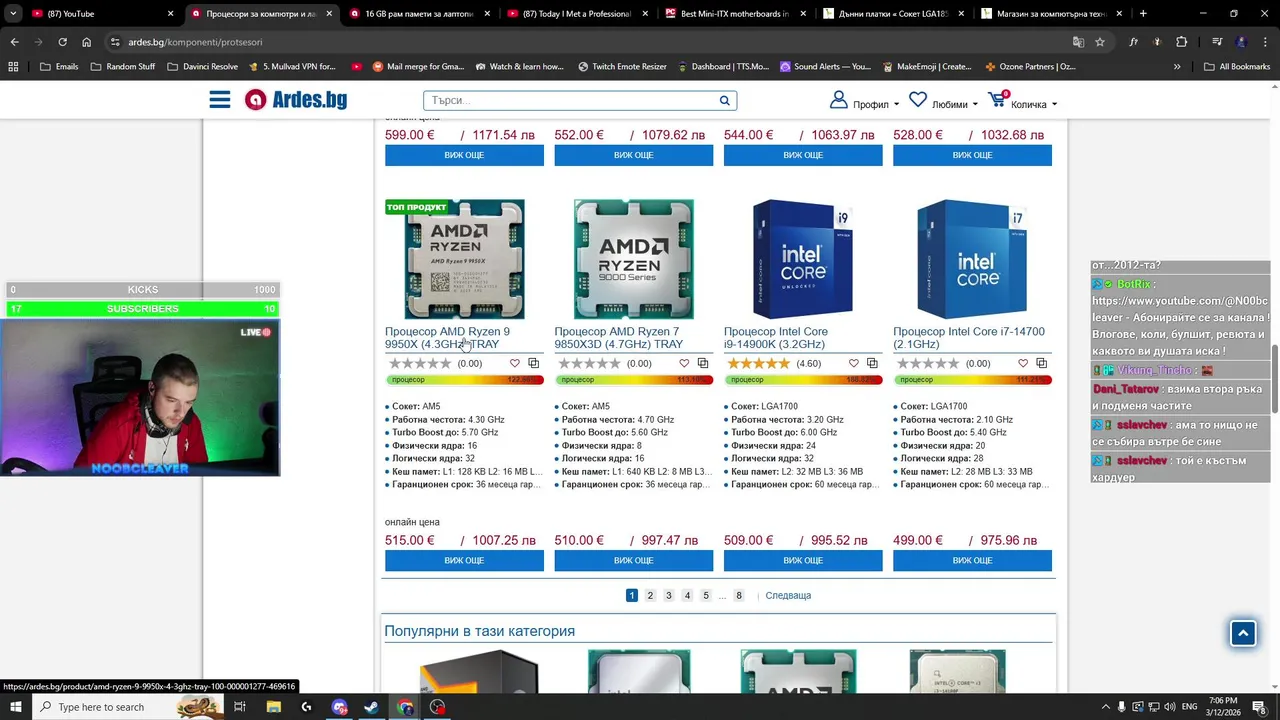Switch to the Дънни платки tab

pos(894,14)
